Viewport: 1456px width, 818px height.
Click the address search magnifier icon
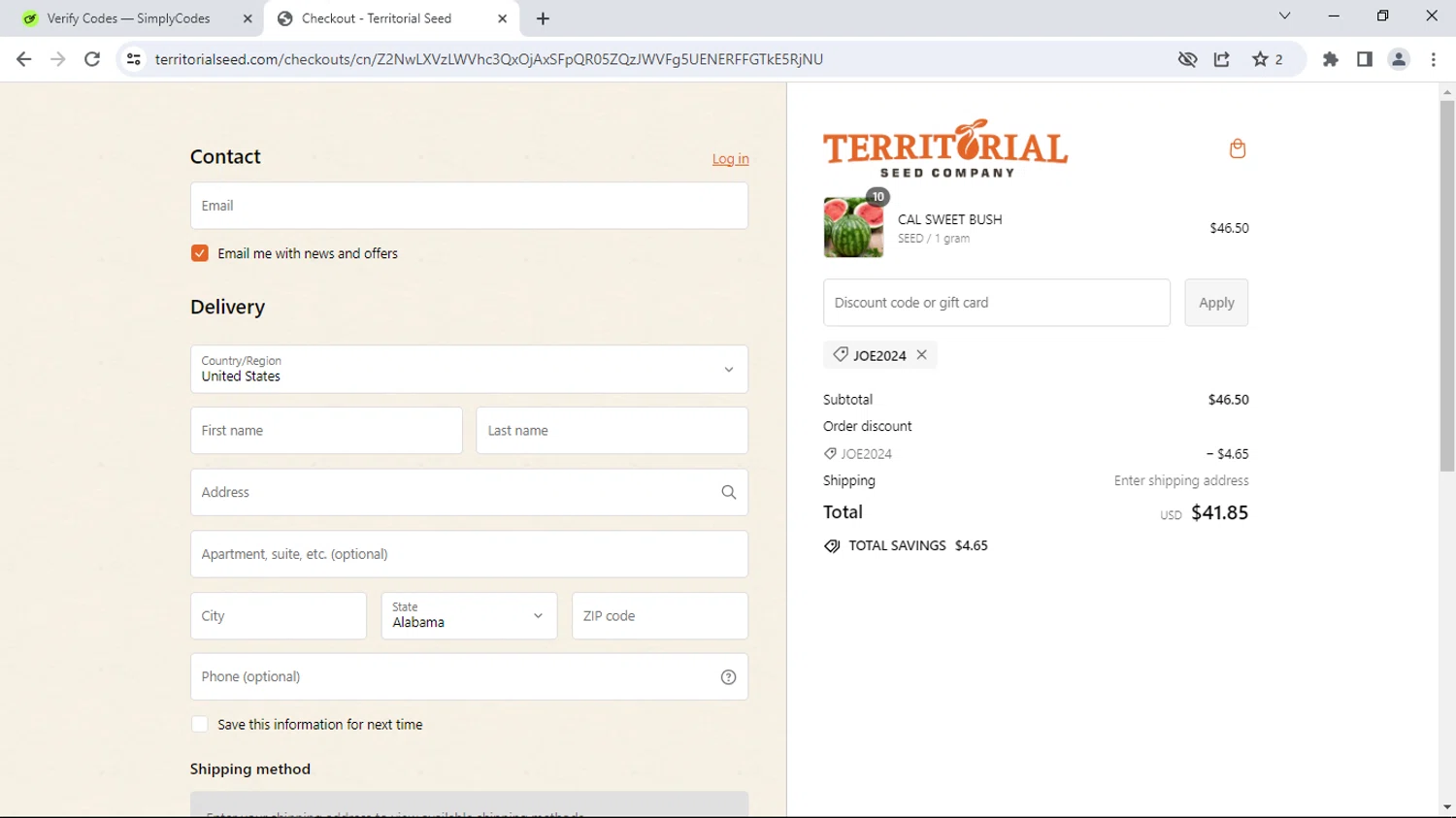coord(729,492)
